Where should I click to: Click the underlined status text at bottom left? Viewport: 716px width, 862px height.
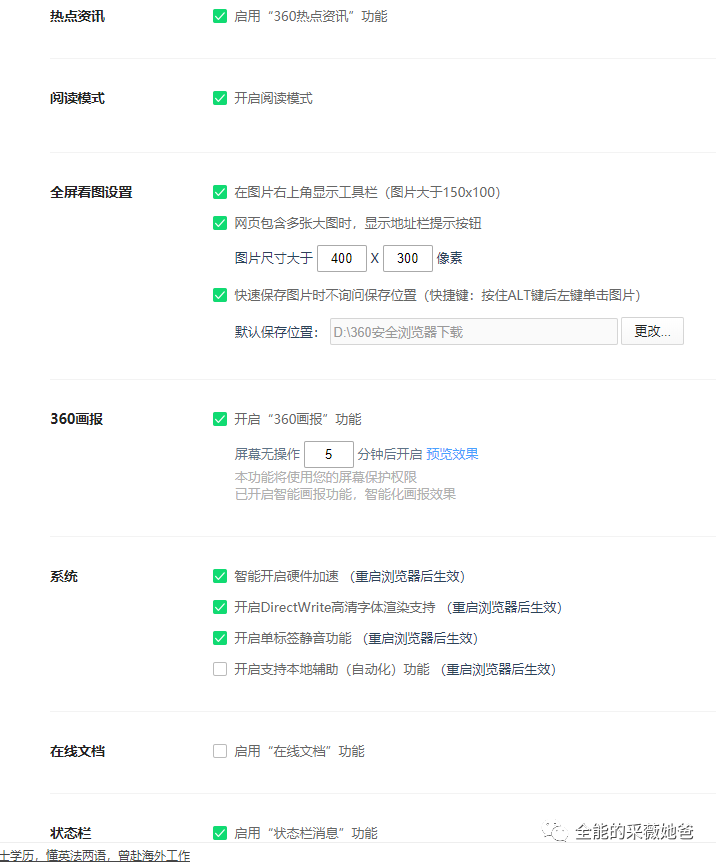[95, 855]
